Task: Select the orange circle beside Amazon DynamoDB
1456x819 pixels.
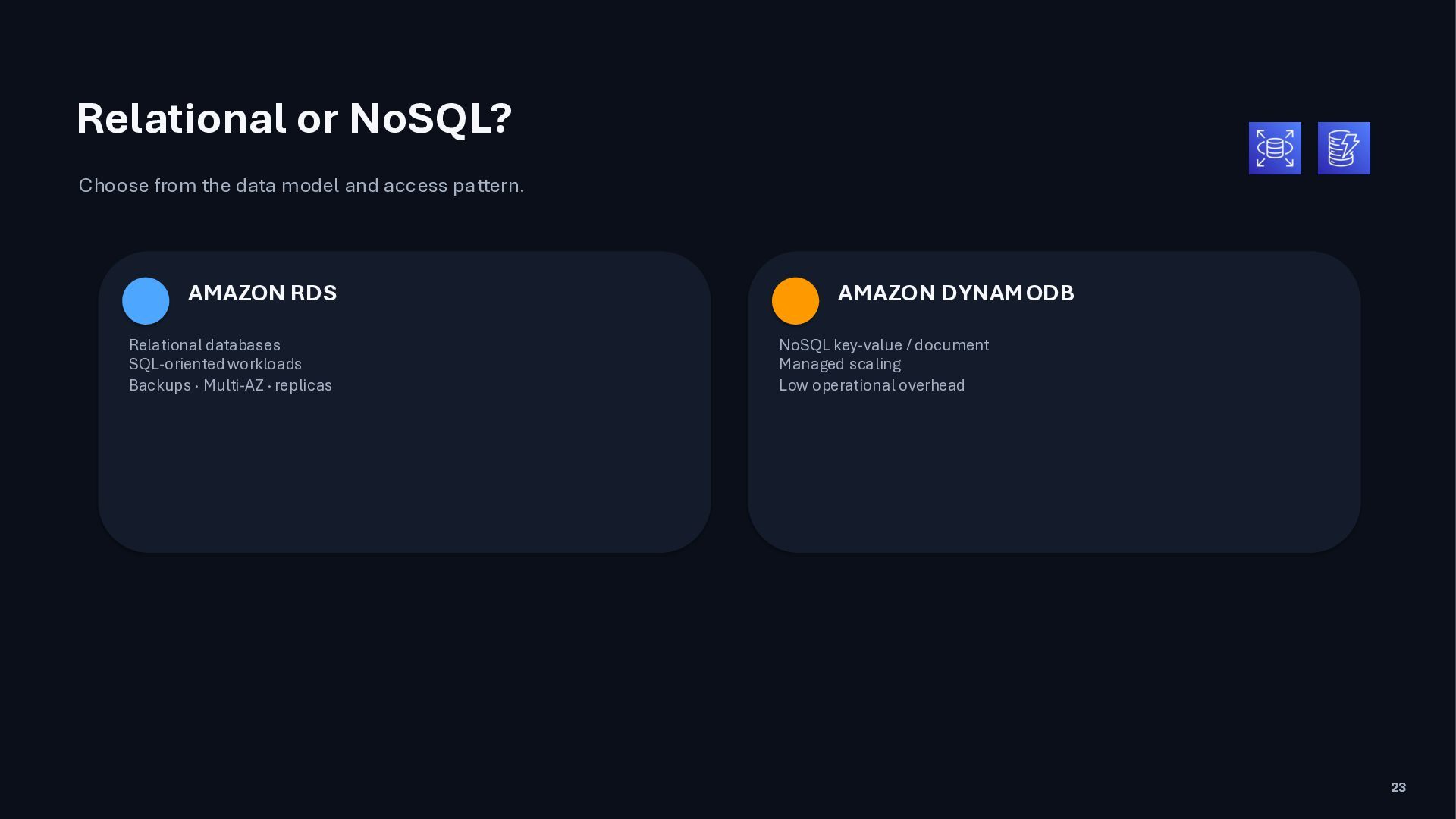Action: click(x=795, y=301)
